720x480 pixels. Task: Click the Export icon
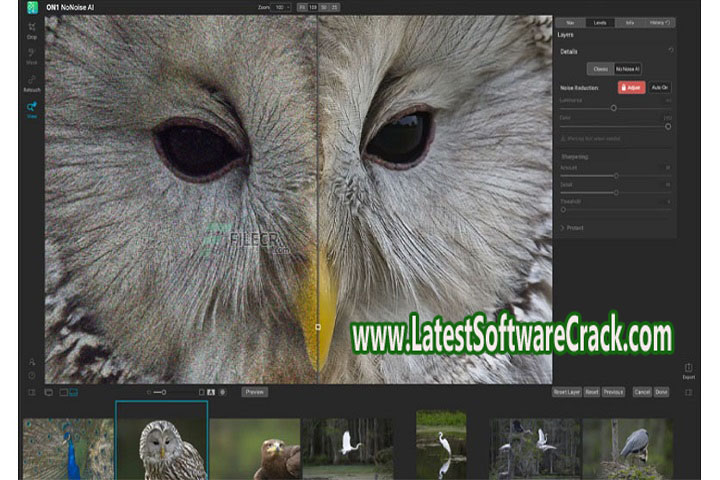tap(688, 370)
